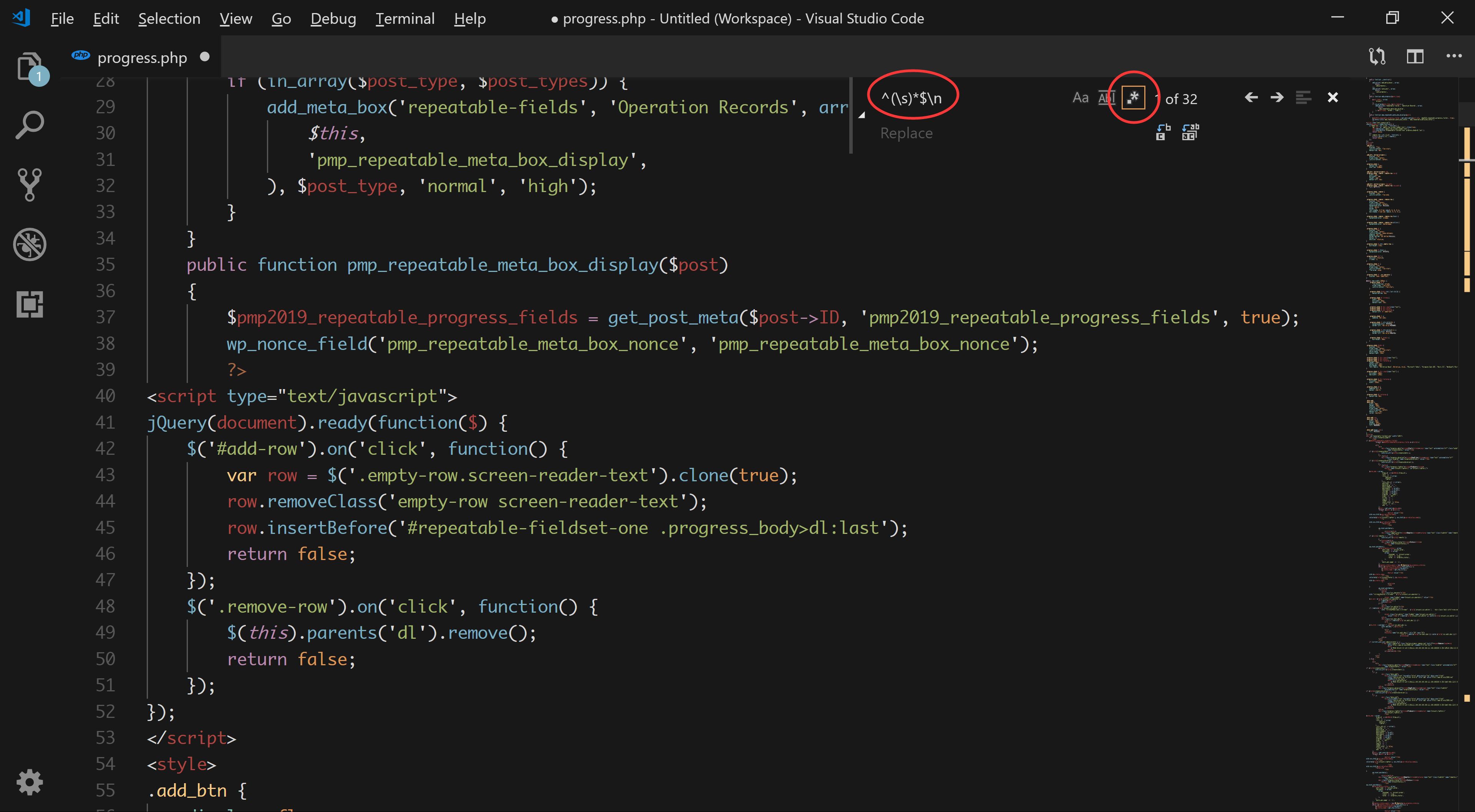Open Changes compare icon in editor toolbar
1475x812 pixels.
1377,56
